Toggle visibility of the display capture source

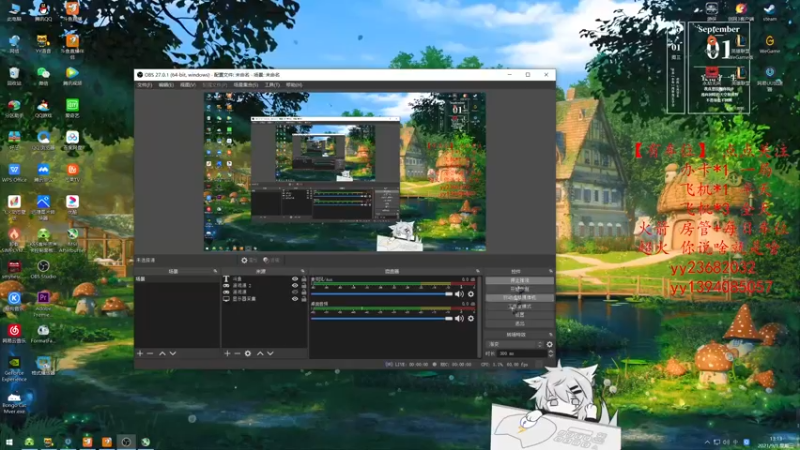pyautogui.click(x=295, y=299)
